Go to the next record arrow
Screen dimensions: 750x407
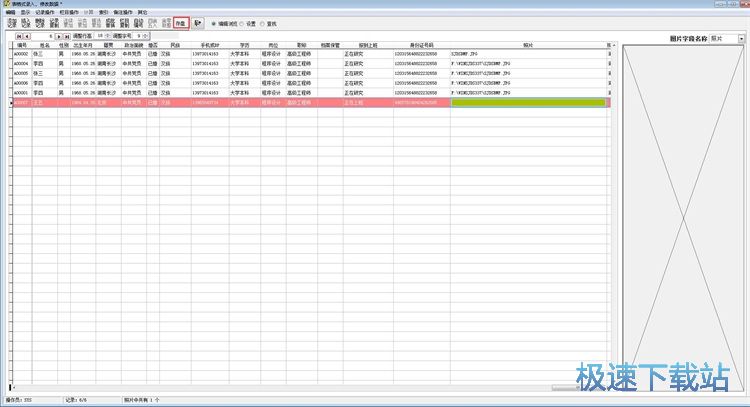58,36
